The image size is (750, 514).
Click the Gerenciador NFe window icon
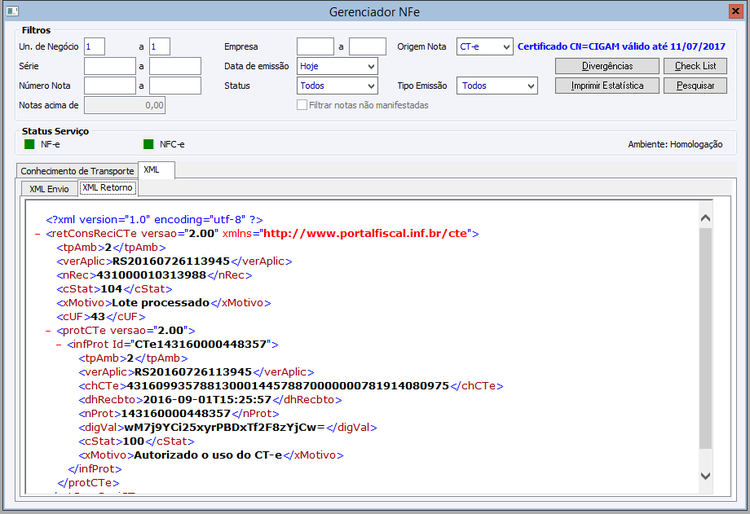(13, 11)
